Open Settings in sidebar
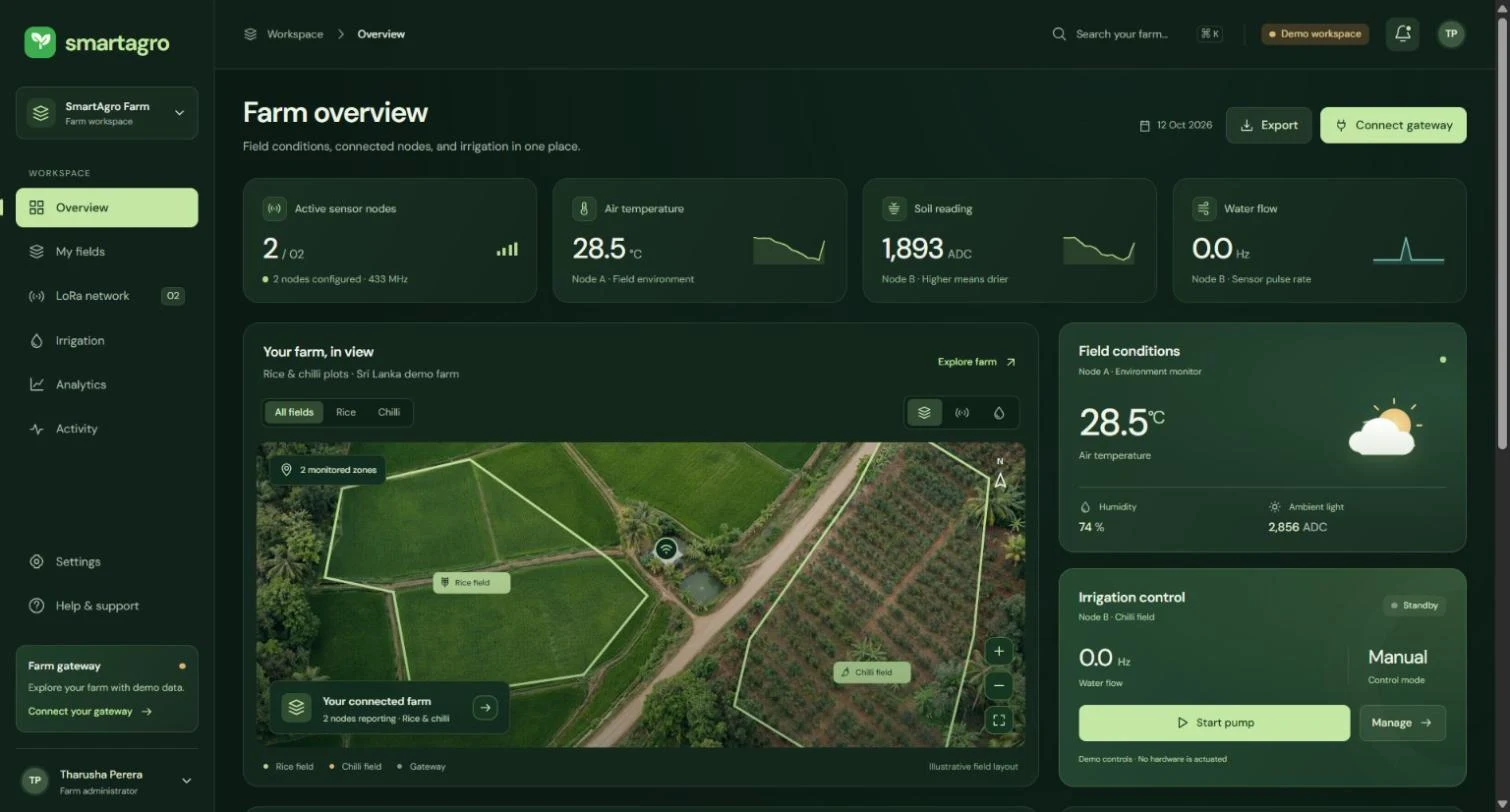This screenshot has width=1510, height=812. click(107, 562)
